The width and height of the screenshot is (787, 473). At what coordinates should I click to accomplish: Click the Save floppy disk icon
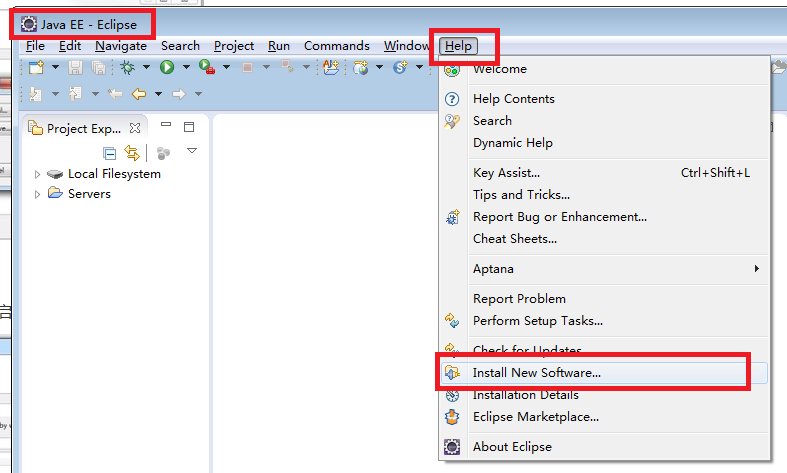75,67
